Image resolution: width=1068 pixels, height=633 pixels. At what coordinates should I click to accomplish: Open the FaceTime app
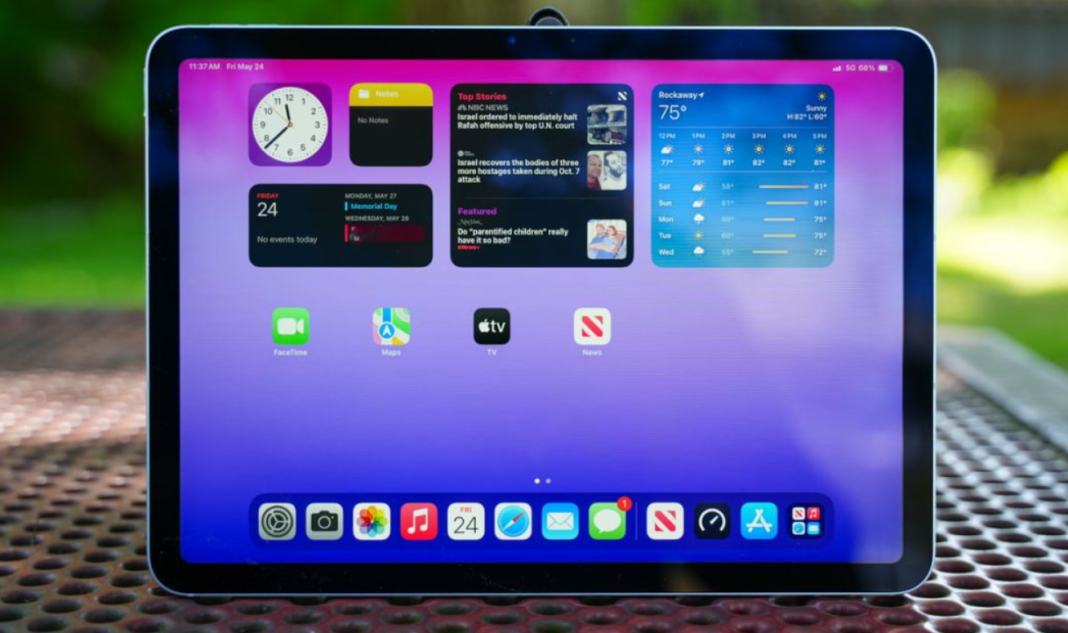[290, 327]
